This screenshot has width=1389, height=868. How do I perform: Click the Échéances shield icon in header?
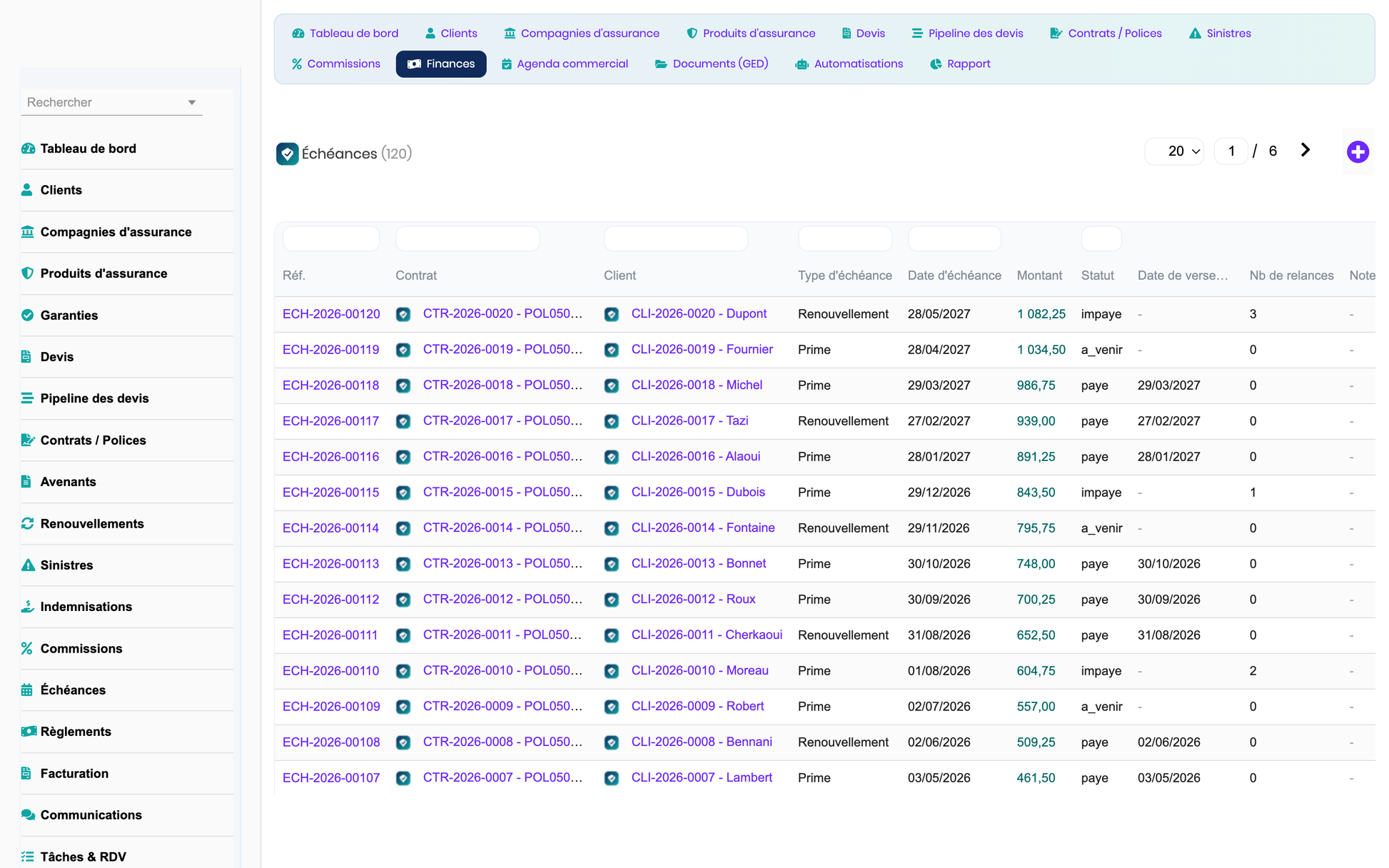[287, 153]
